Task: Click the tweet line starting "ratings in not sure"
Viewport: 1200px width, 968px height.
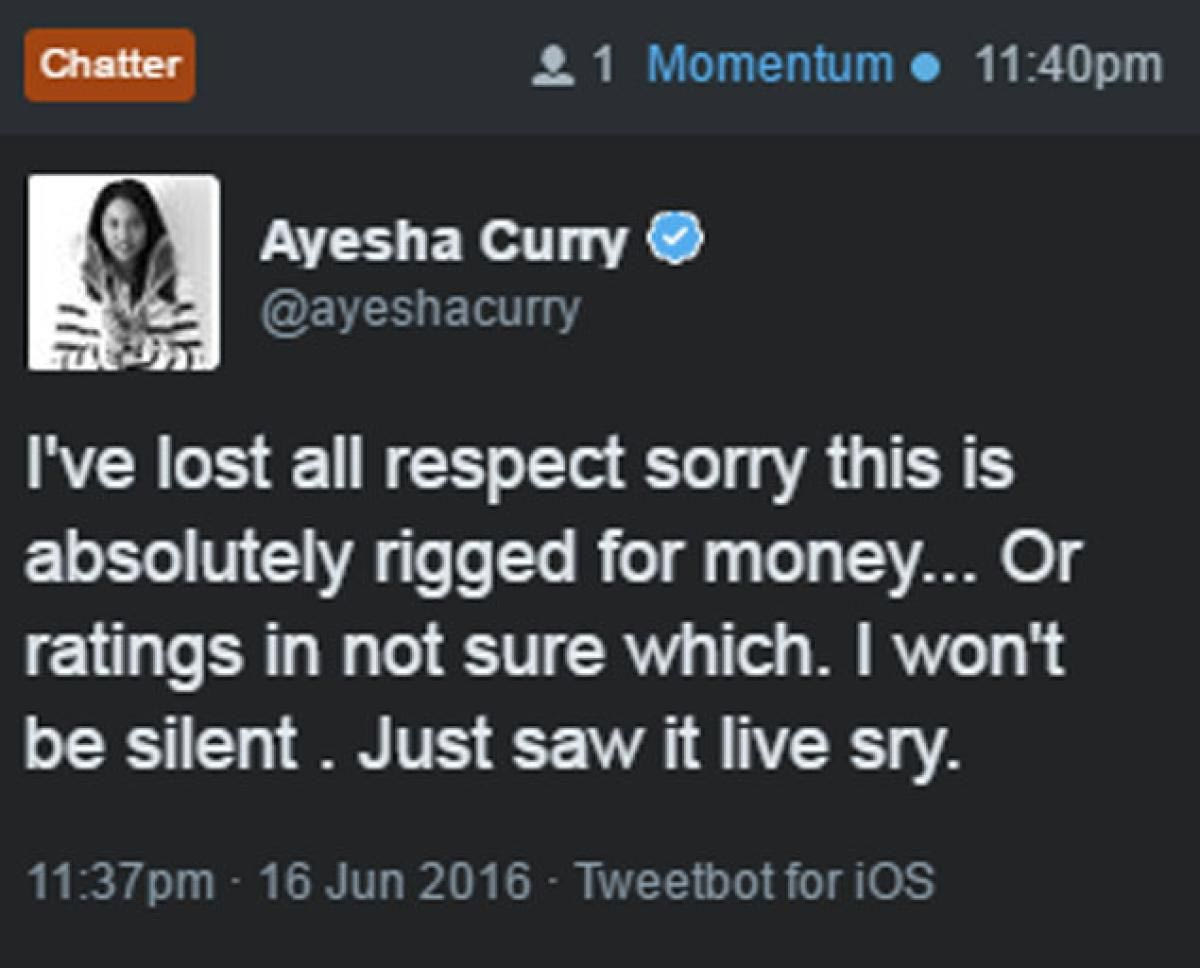Action: click(543, 652)
